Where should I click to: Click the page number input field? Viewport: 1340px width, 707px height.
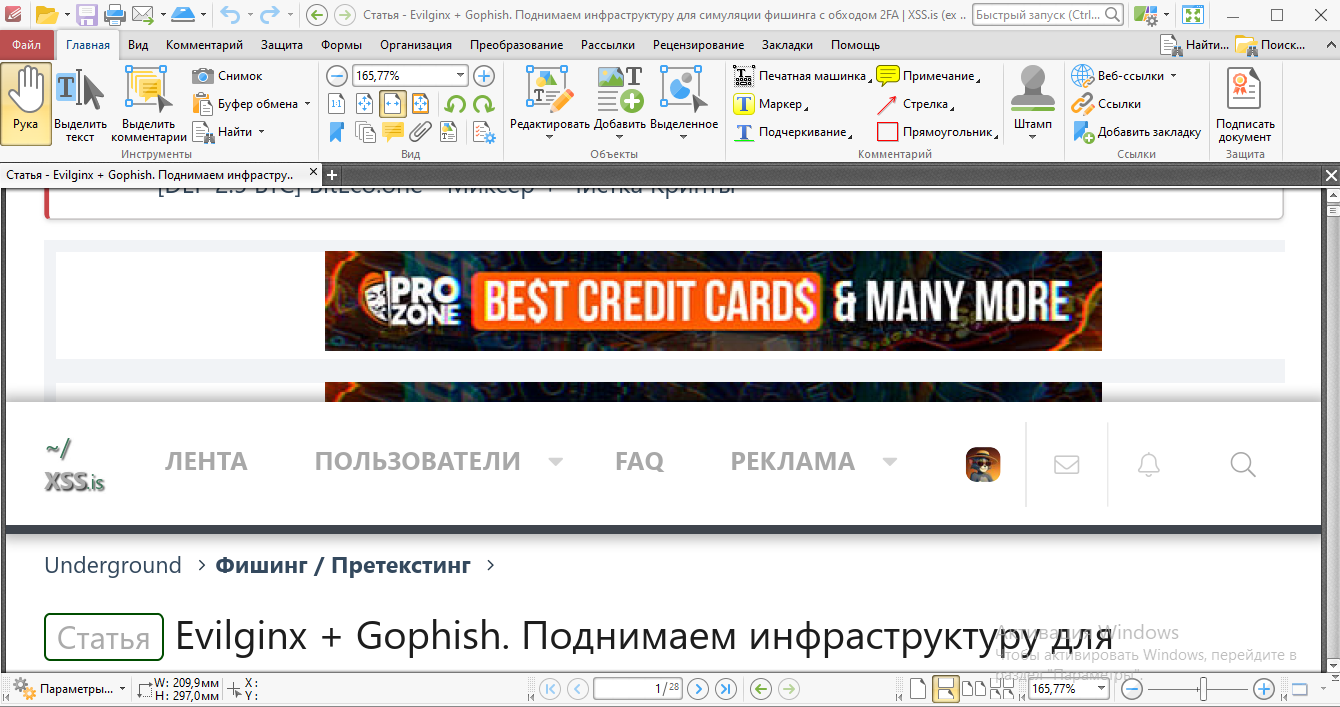coord(637,689)
